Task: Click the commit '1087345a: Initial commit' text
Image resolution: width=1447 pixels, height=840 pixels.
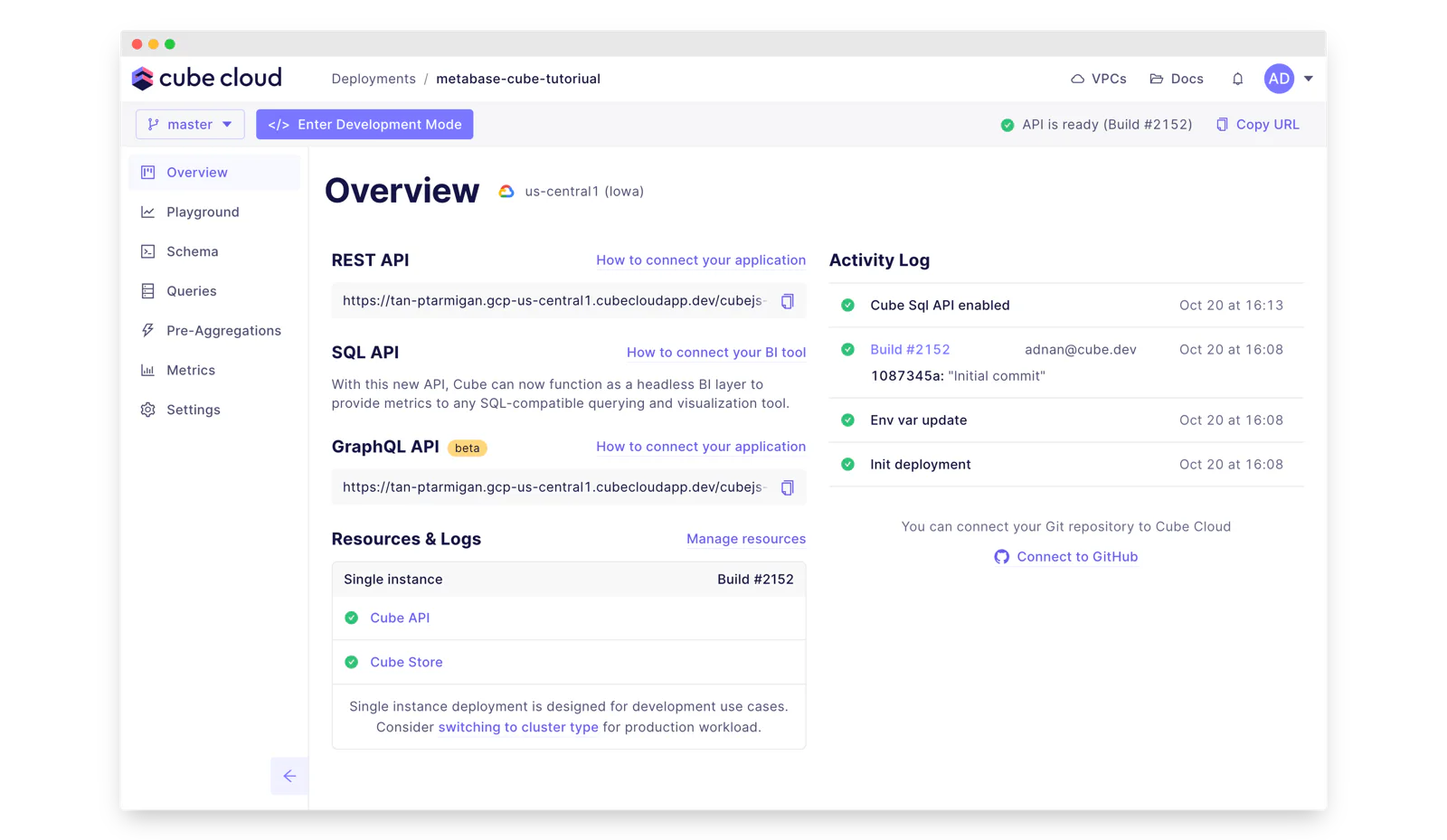Action: tap(958, 376)
